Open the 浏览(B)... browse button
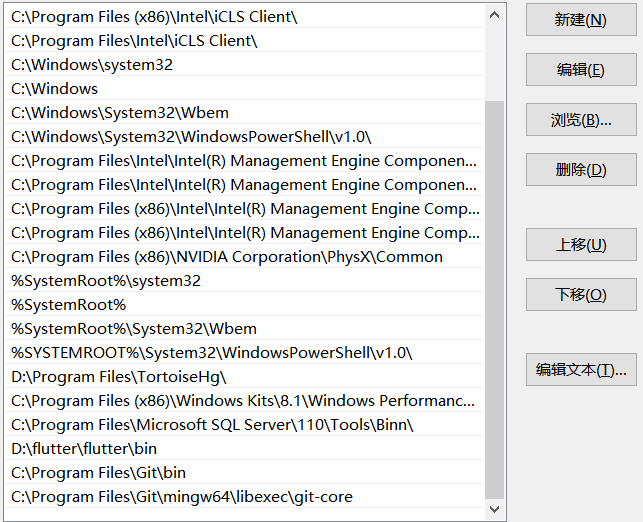This screenshot has width=643, height=522. pyautogui.click(x=581, y=120)
